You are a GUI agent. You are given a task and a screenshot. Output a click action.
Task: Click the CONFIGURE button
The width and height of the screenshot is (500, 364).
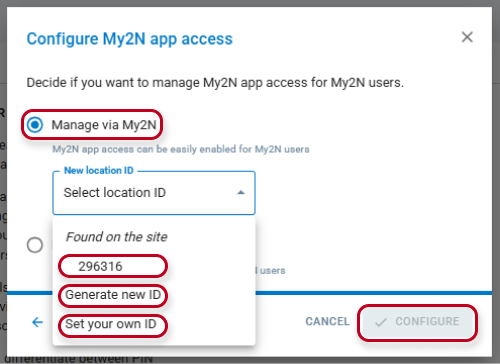tap(417, 322)
